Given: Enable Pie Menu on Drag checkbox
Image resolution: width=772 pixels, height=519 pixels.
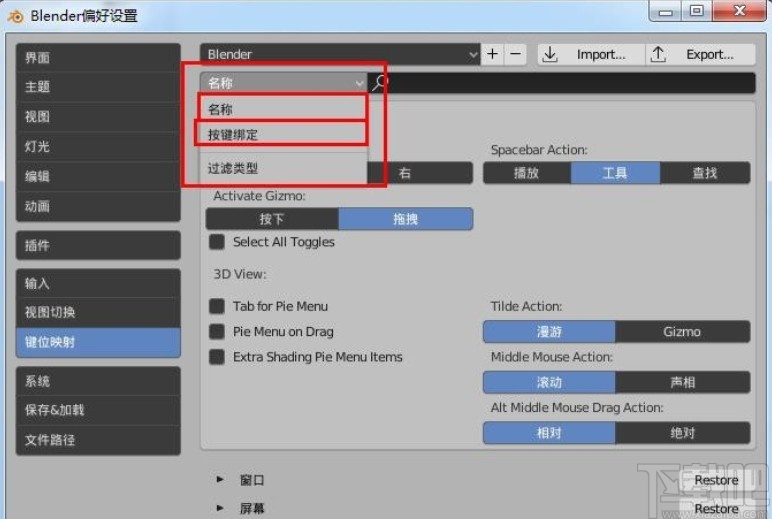Looking at the screenshot, I should pos(217,331).
